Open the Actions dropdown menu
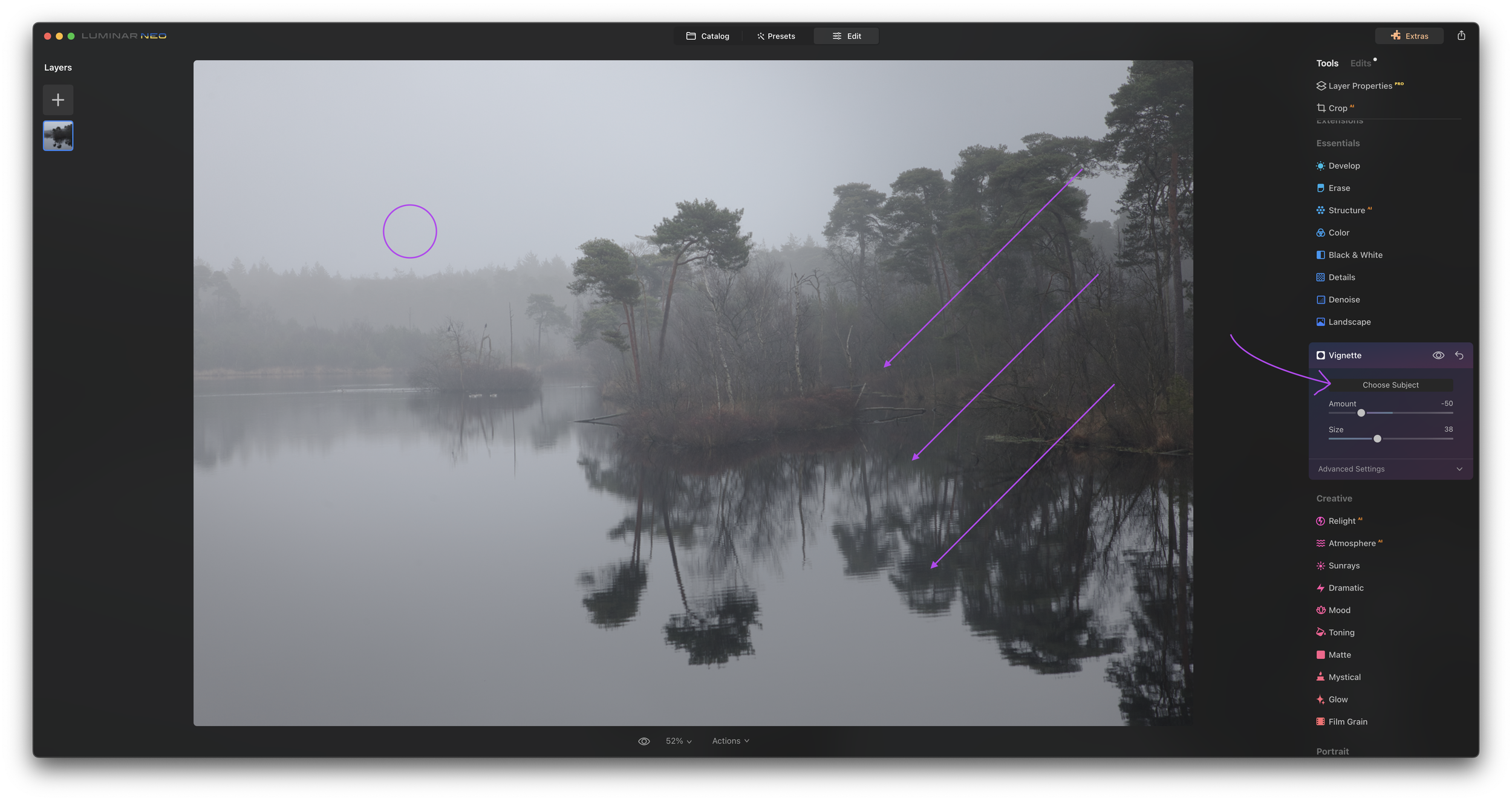 (730, 741)
